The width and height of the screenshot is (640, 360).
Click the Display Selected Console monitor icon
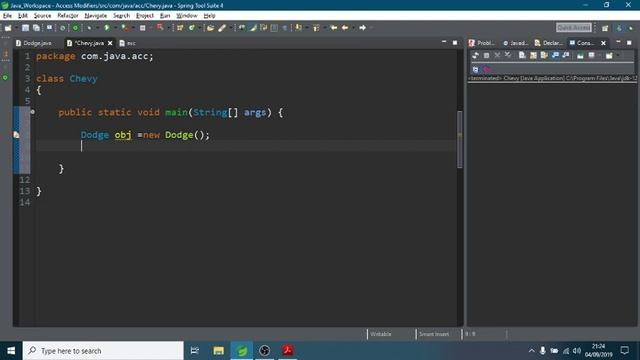tap(591, 55)
